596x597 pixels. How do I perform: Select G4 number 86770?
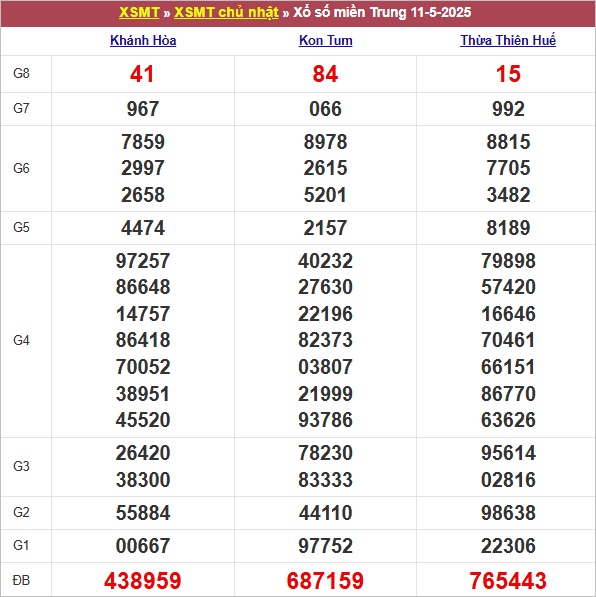508,394
